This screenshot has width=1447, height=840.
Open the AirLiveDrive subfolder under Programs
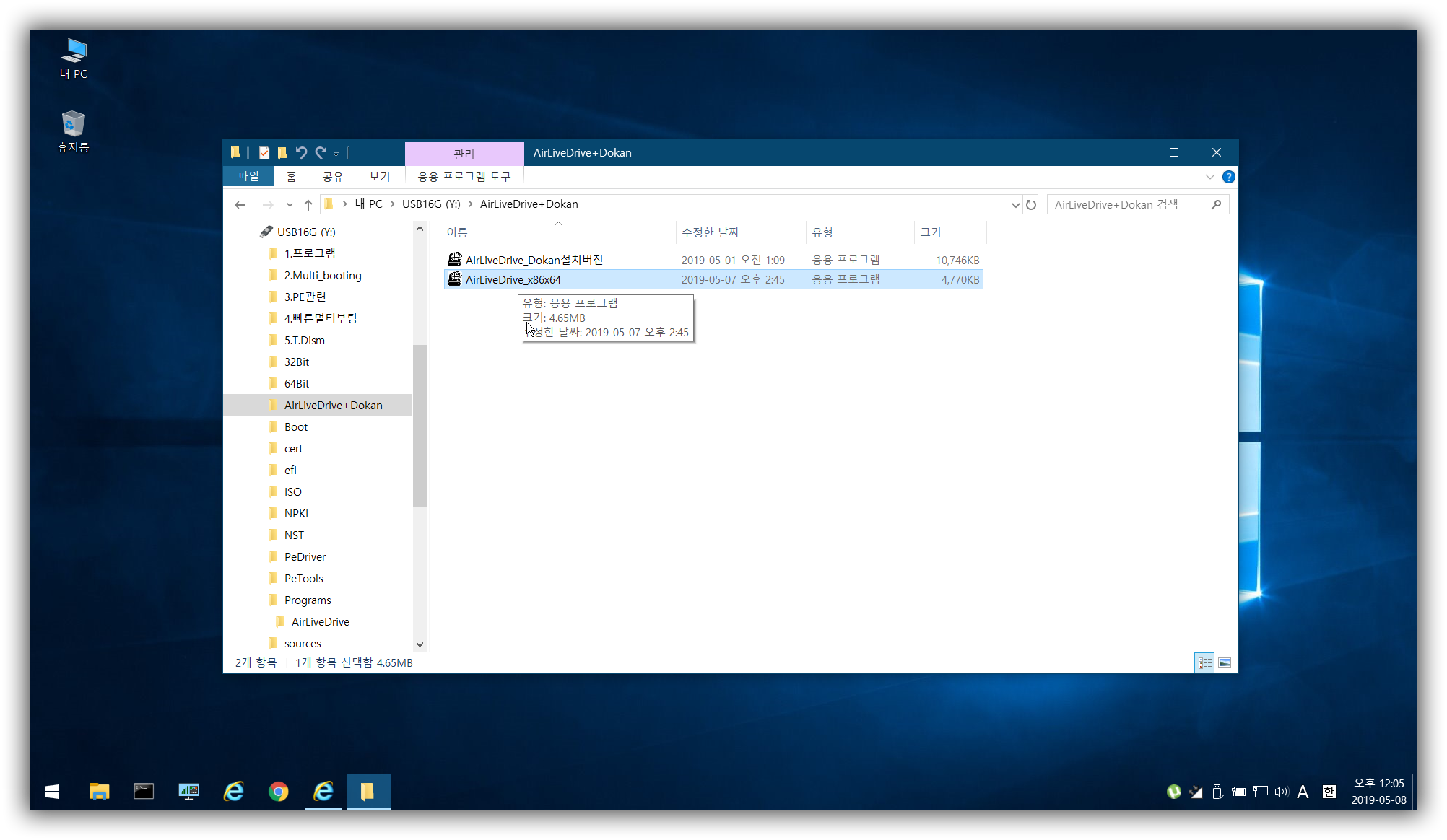click(x=320, y=622)
